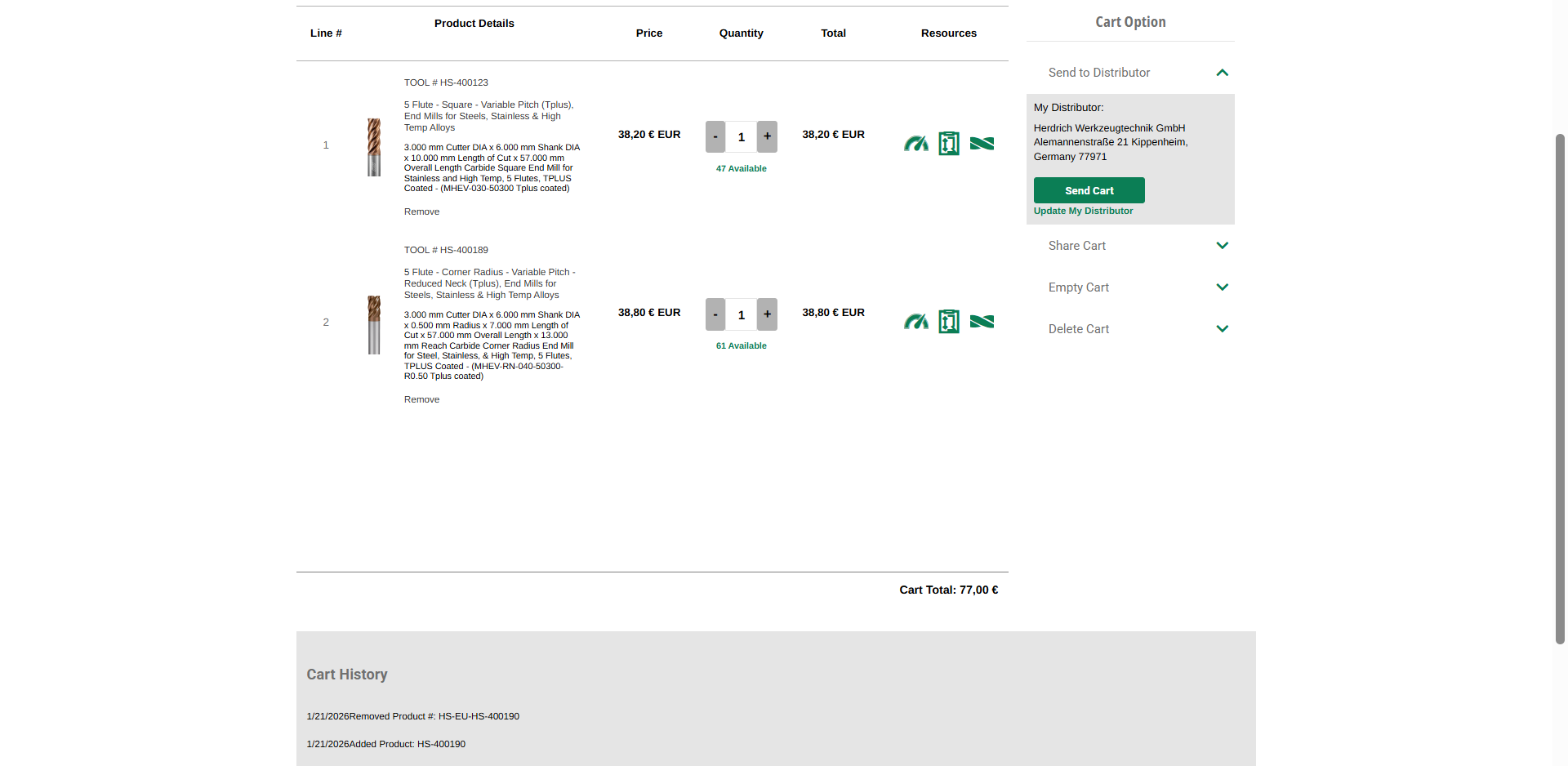Click flute-shaped resource icon for tool HS-400123
Screen dimensions: 1568x766
click(x=982, y=144)
